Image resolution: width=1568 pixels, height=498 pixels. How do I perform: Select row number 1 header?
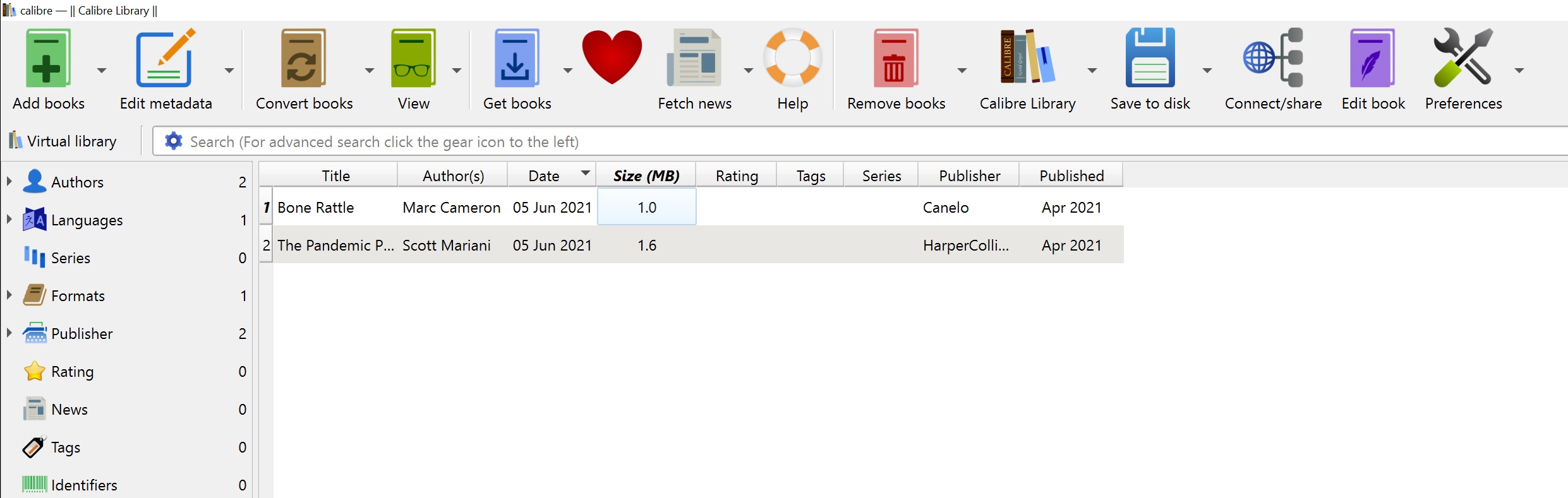click(266, 207)
